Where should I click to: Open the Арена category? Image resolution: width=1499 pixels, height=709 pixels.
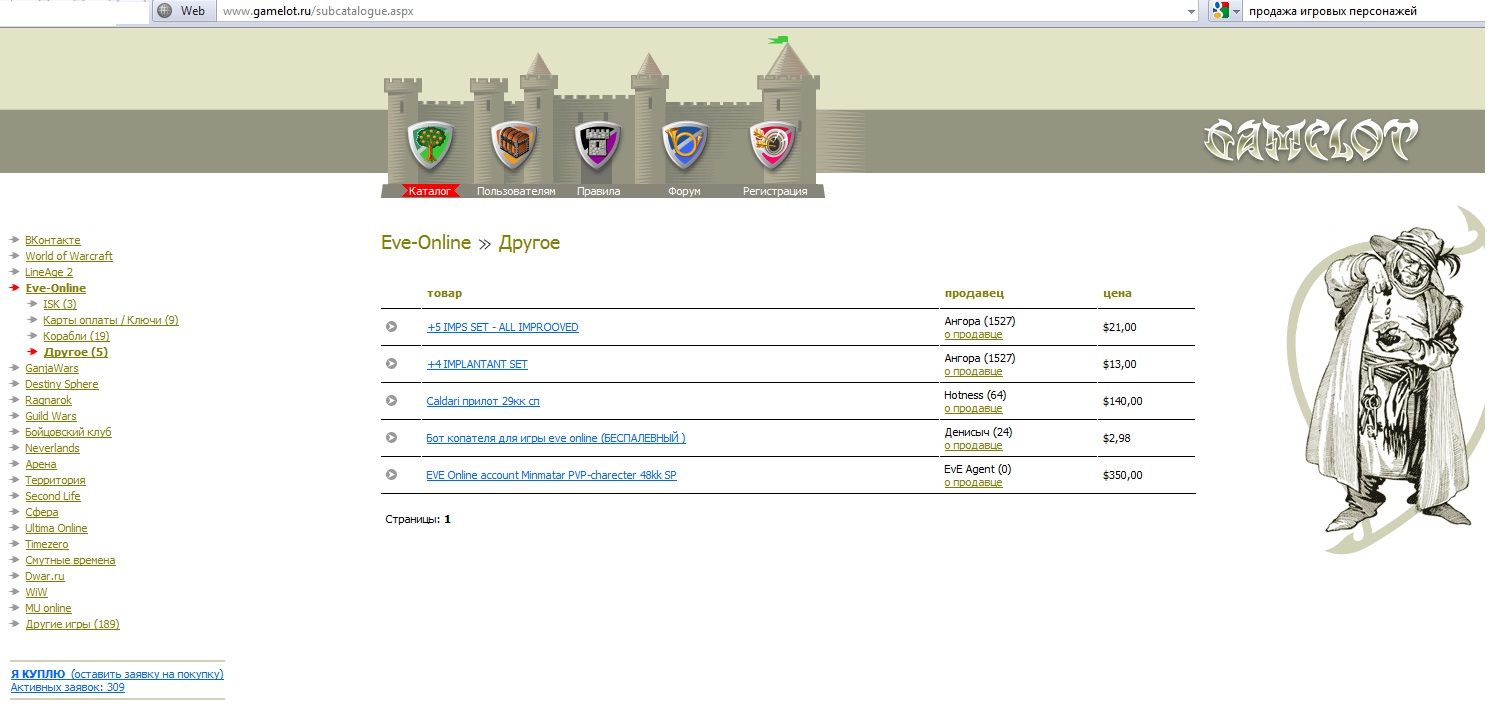click(41, 464)
